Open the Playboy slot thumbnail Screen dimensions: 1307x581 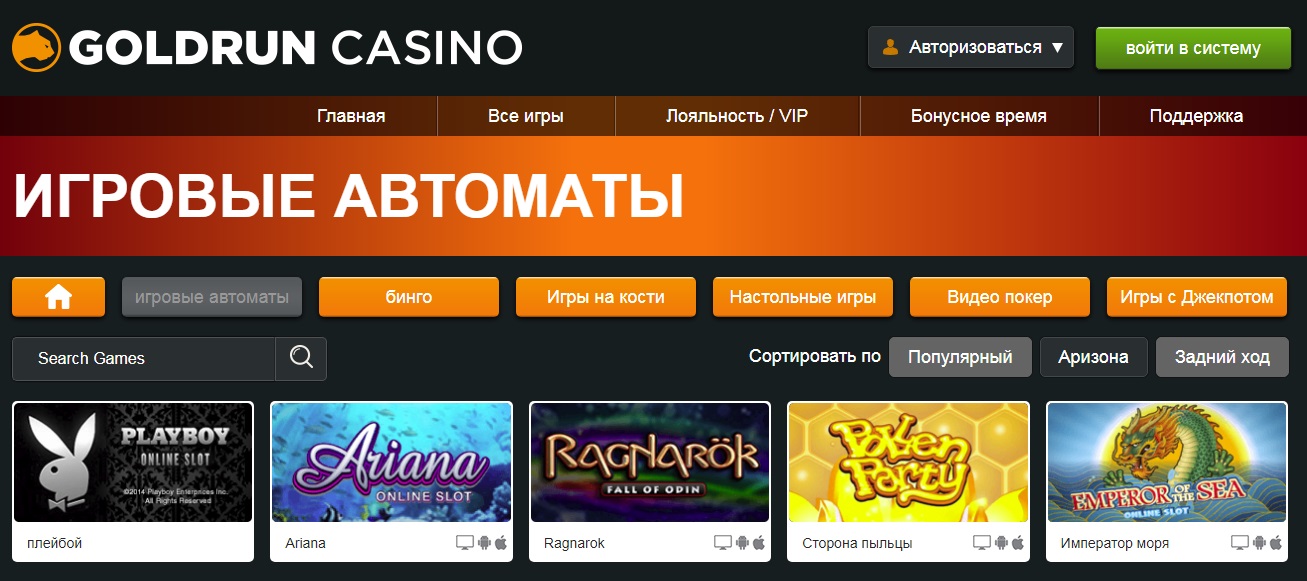(x=133, y=462)
